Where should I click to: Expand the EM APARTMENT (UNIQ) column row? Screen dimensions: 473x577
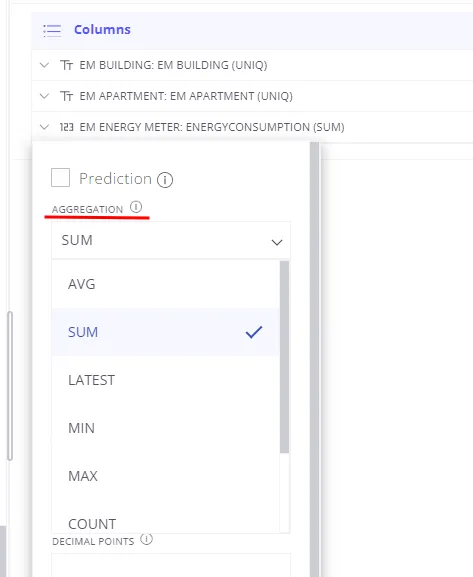pyautogui.click(x=44, y=96)
